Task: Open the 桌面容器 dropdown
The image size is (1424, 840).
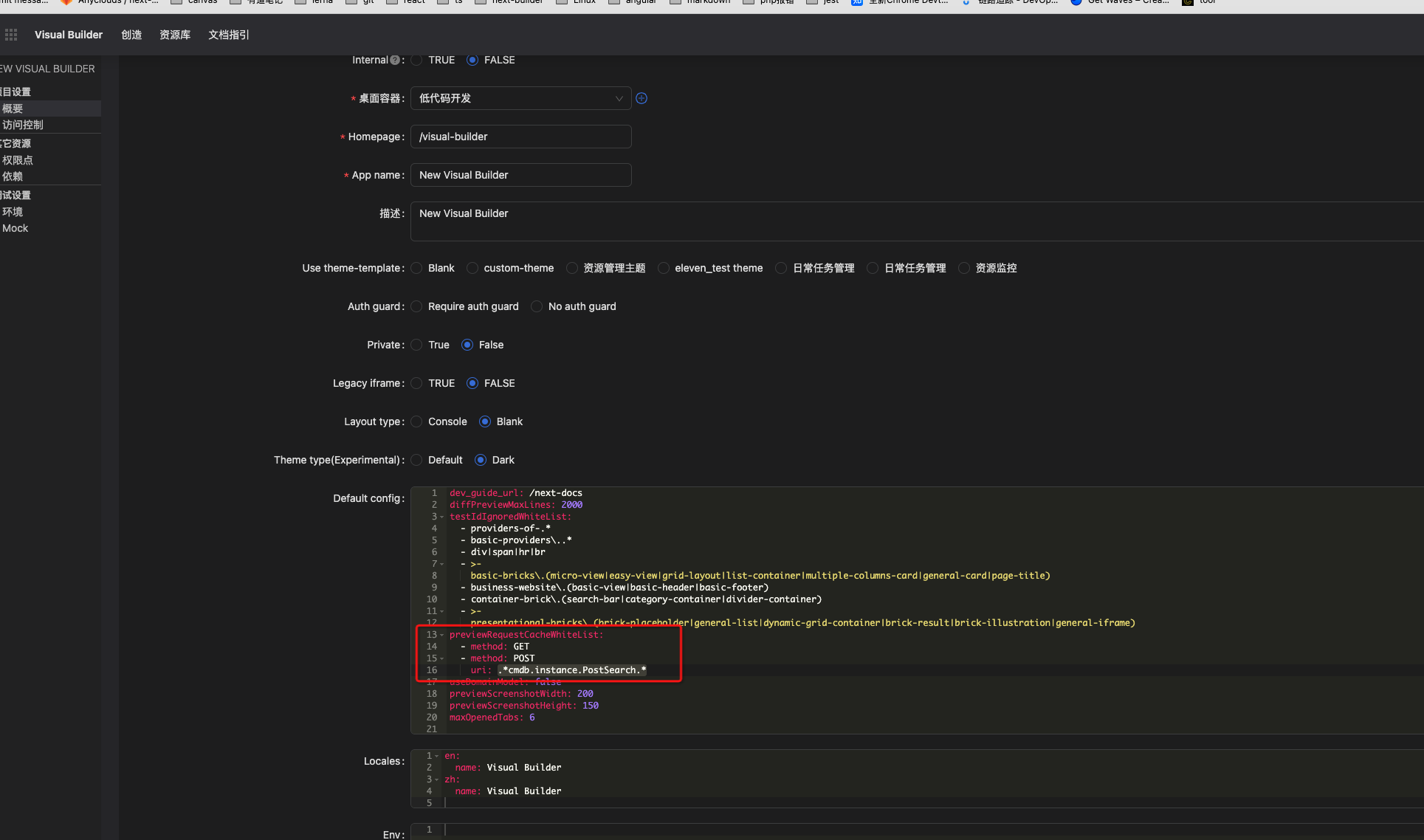Action: pyautogui.click(x=520, y=98)
